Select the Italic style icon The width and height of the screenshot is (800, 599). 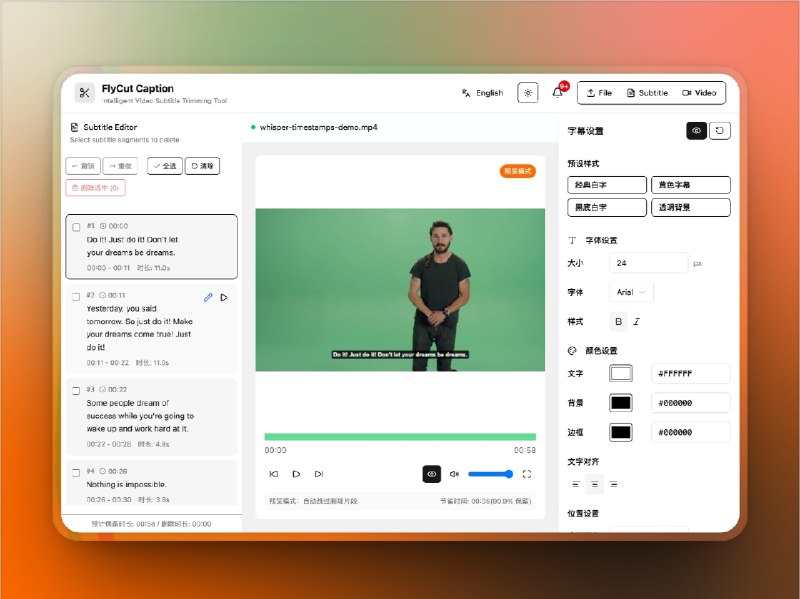click(x=637, y=321)
